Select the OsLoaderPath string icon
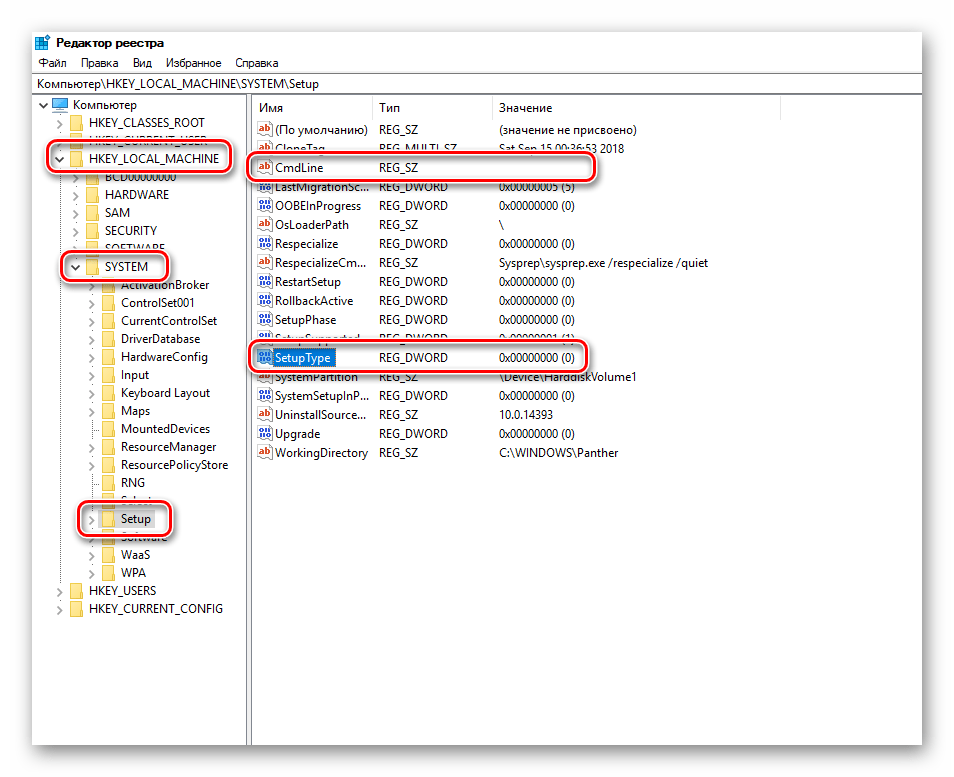Viewport: 954px width, 777px height. coord(265,224)
